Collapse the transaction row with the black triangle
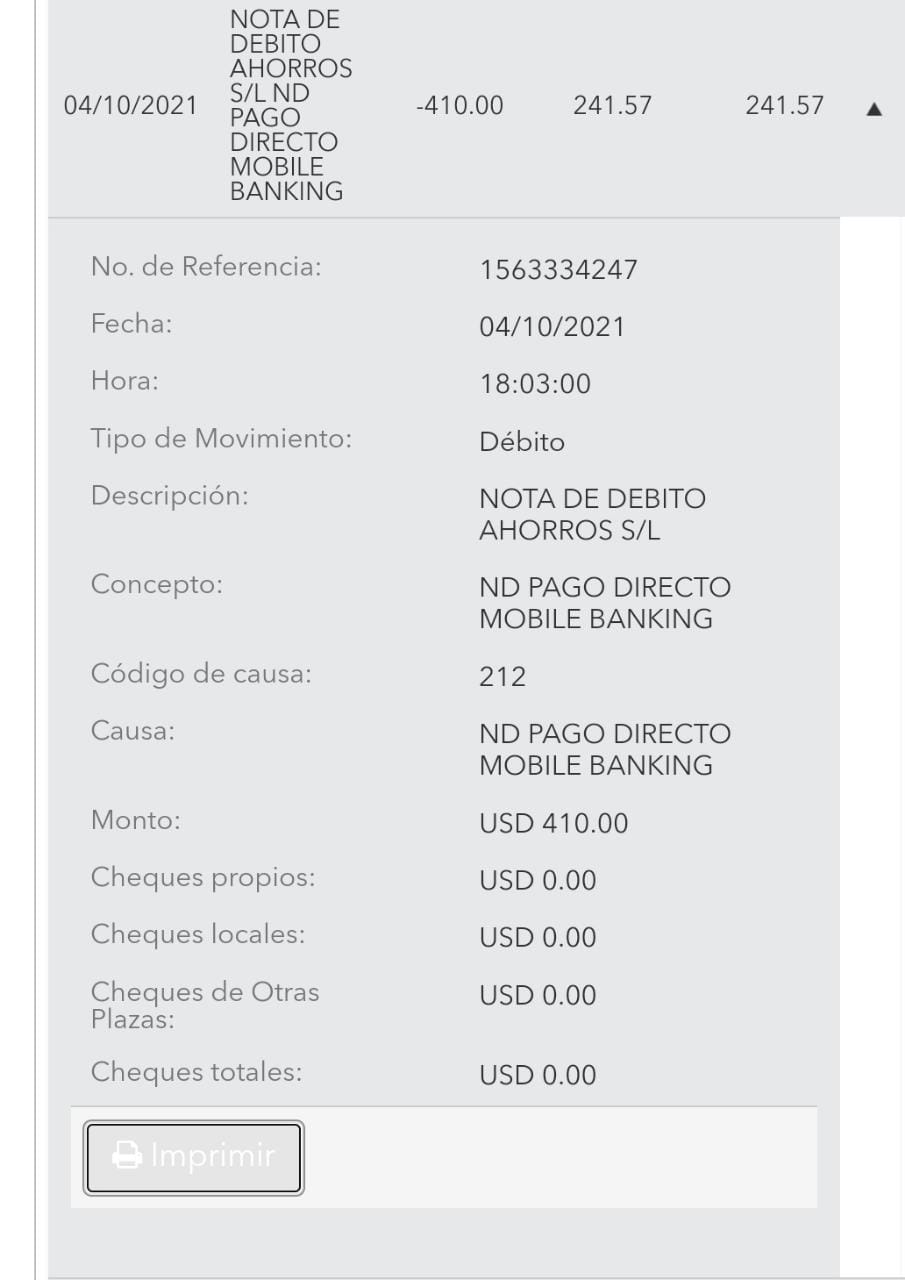905x1280 pixels. pos(873,110)
